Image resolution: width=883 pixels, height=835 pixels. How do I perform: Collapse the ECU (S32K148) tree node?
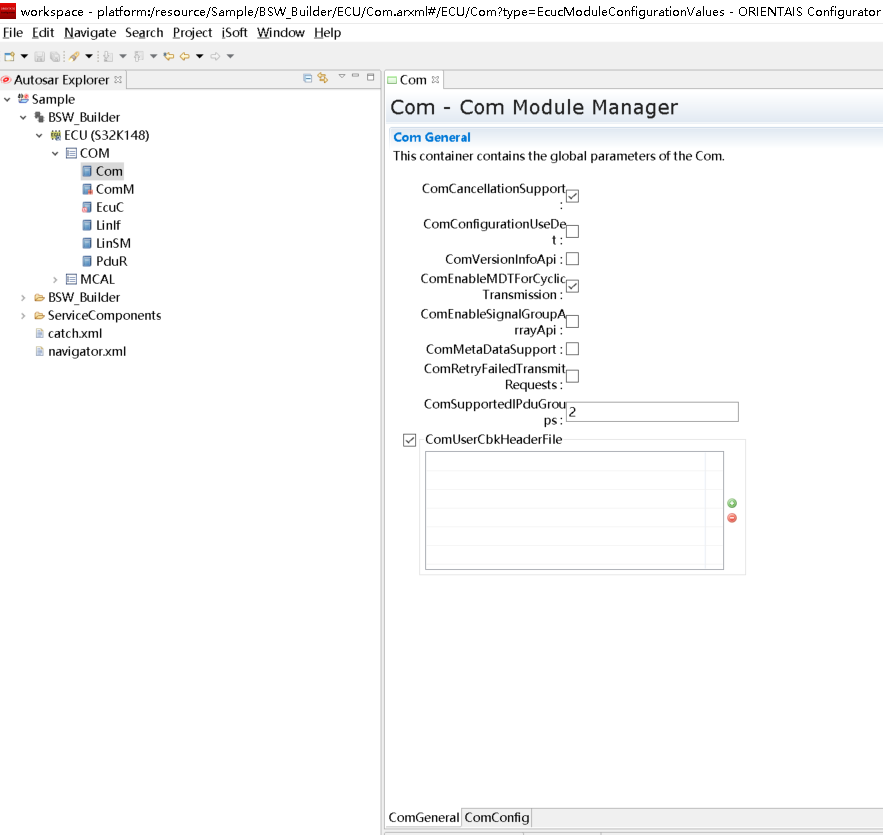point(39,135)
